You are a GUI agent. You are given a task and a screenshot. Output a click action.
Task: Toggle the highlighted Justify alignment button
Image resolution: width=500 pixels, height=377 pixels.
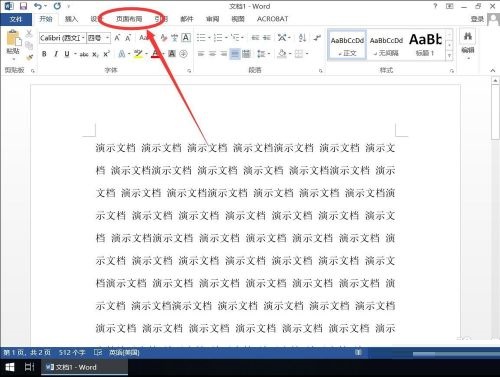click(x=235, y=54)
